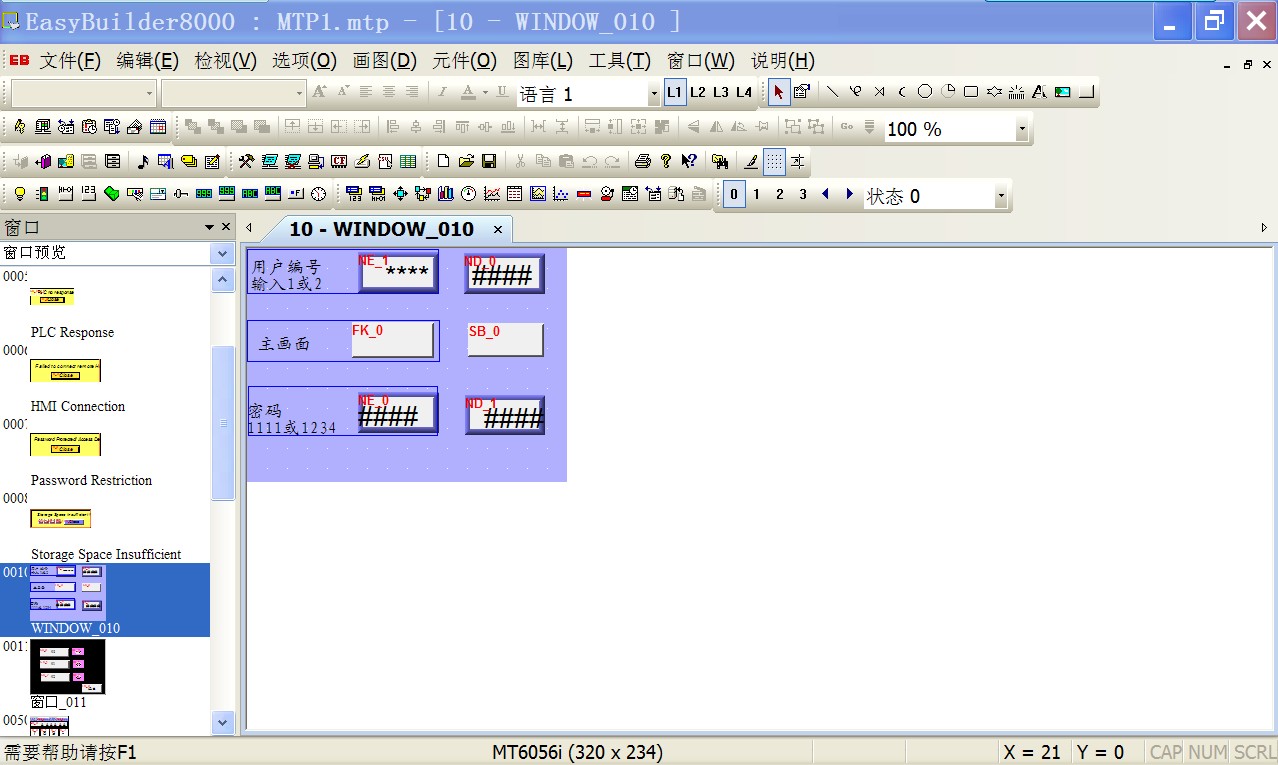
Task: Select the 窗口_011 window thumbnail
Action: (67, 668)
